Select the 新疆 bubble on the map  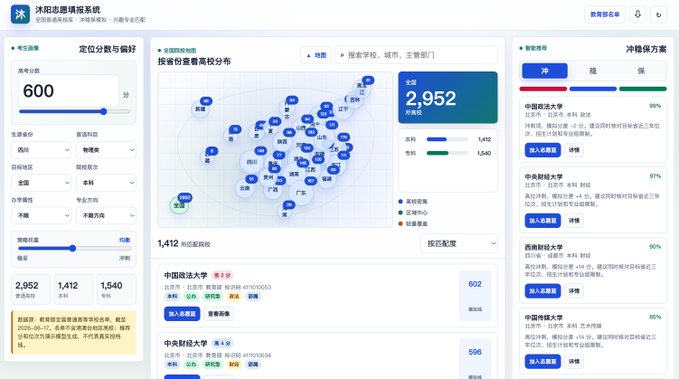pos(200,109)
